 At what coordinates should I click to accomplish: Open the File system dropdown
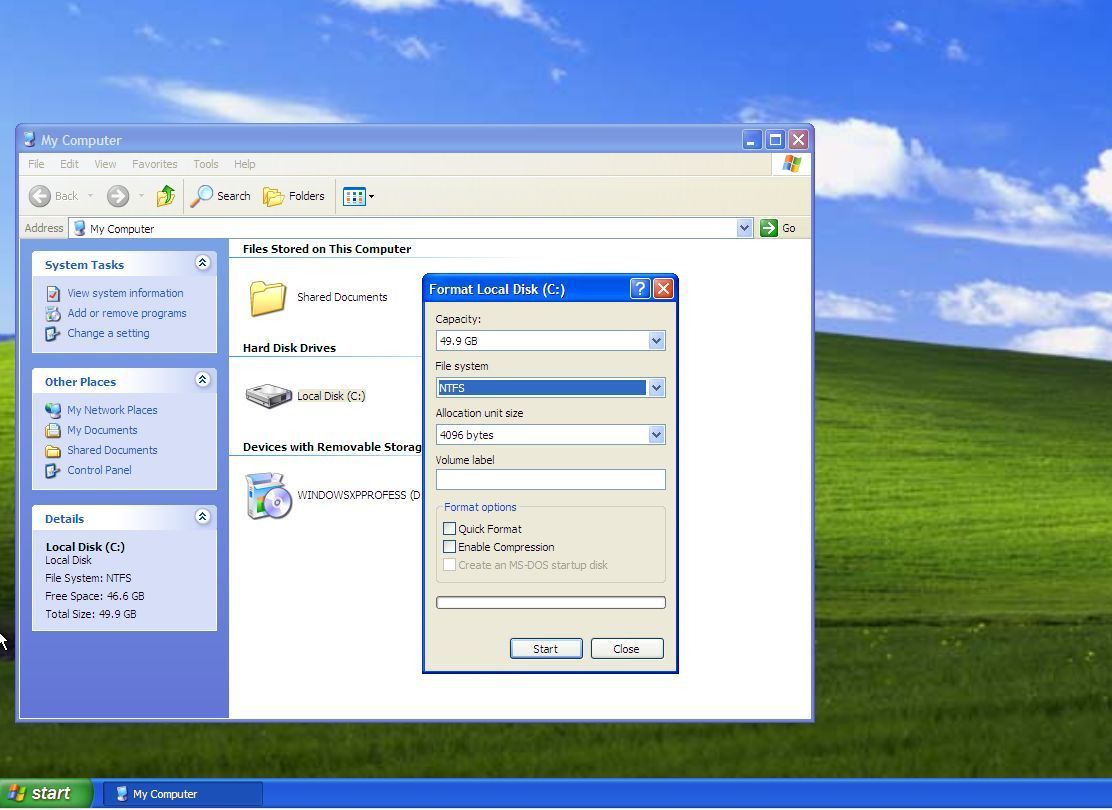[656, 387]
